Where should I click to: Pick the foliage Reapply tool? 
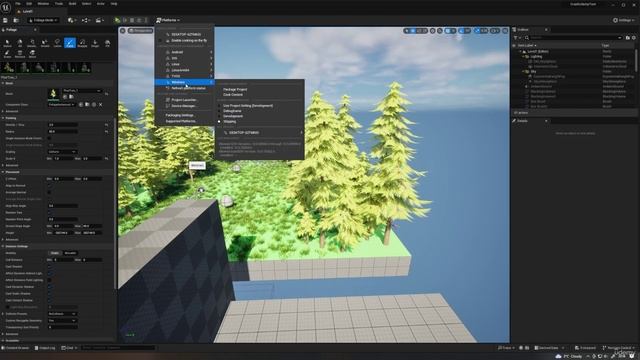tap(82, 43)
